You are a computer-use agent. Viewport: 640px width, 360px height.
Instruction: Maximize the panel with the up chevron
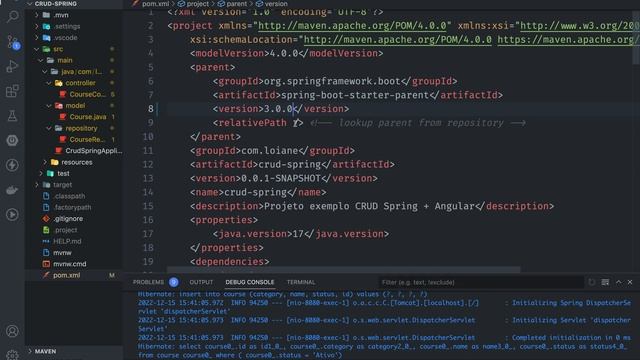point(619,282)
